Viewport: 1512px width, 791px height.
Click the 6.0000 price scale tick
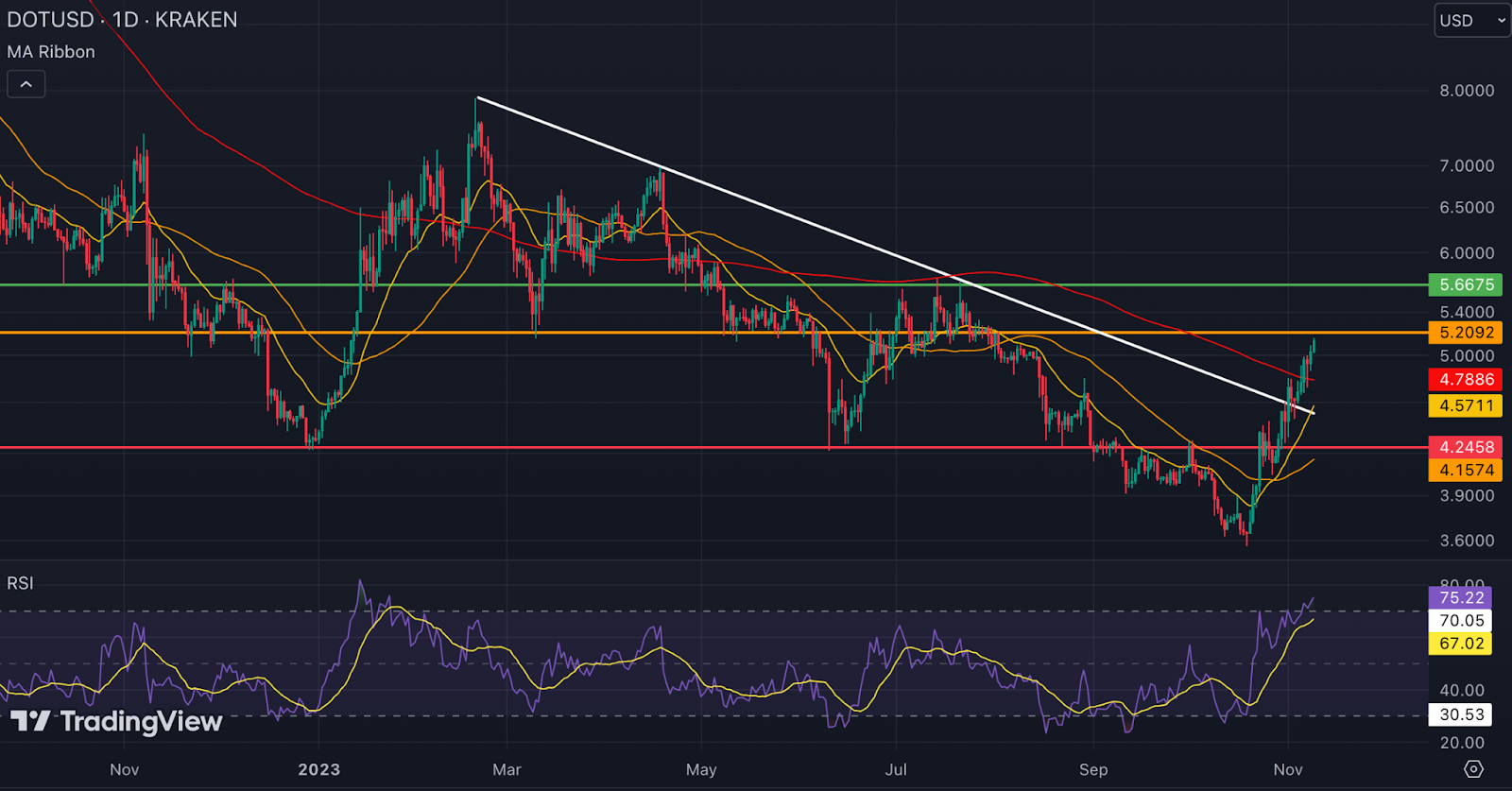1467,253
